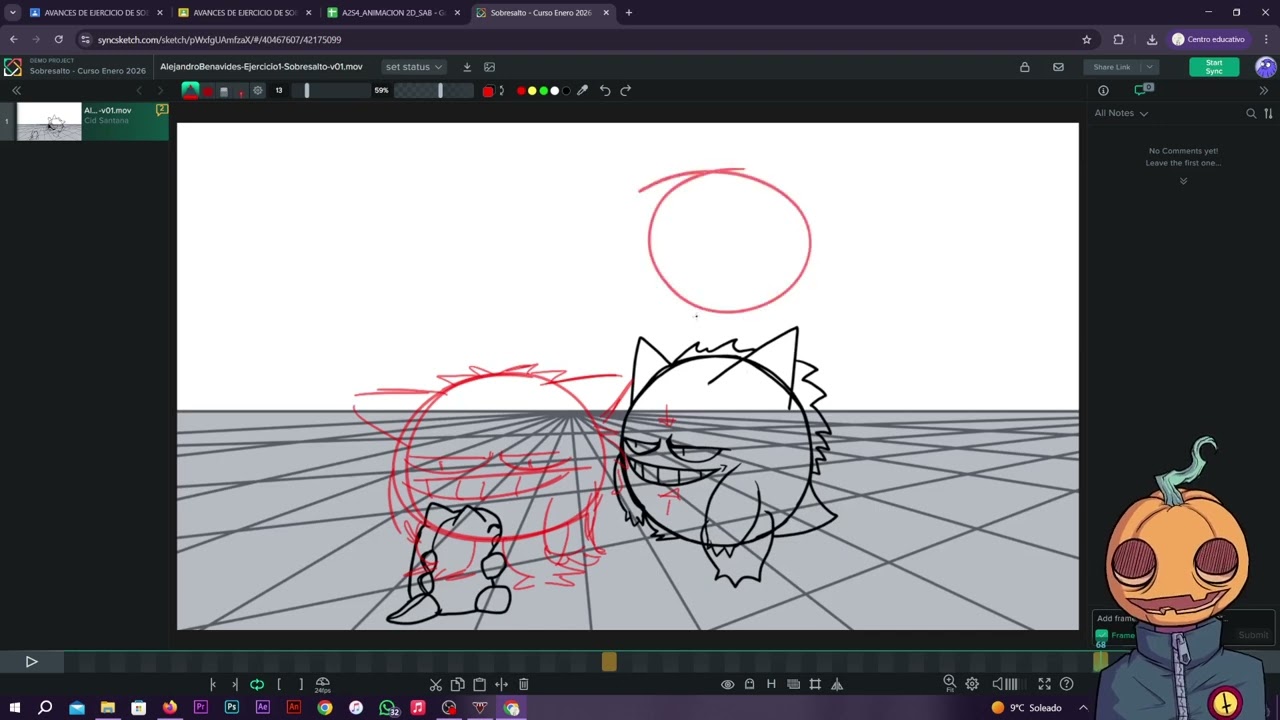Screen dimensions: 1280x720
Task: Open viewer settings gear
Action: [972, 684]
